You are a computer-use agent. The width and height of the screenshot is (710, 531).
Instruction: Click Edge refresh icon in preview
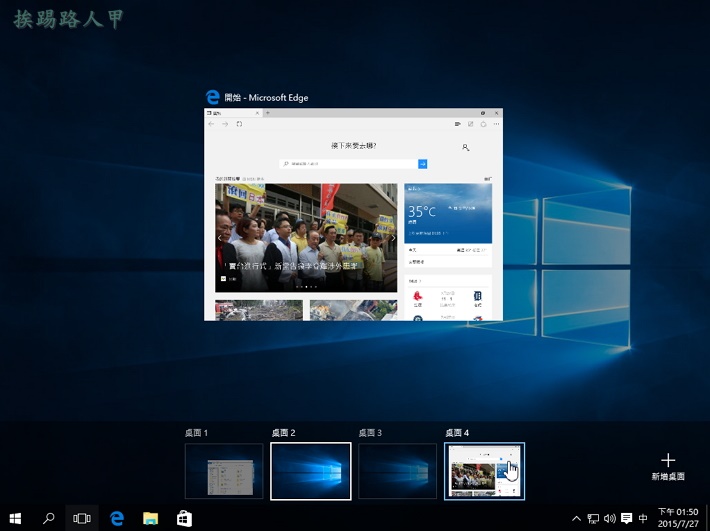pyautogui.click(x=239, y=124)
